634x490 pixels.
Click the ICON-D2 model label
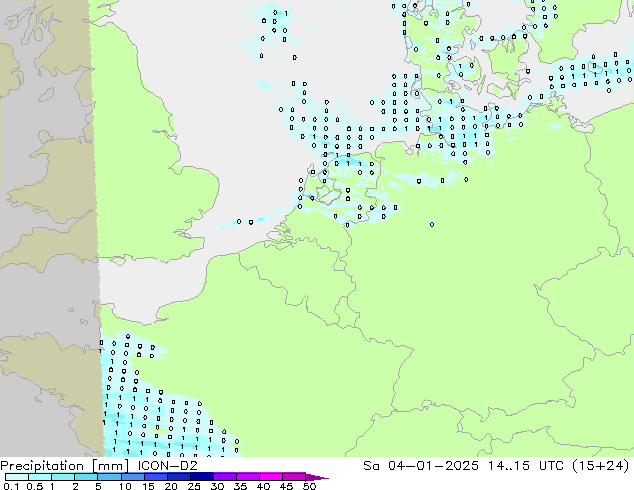coord(167,466)
